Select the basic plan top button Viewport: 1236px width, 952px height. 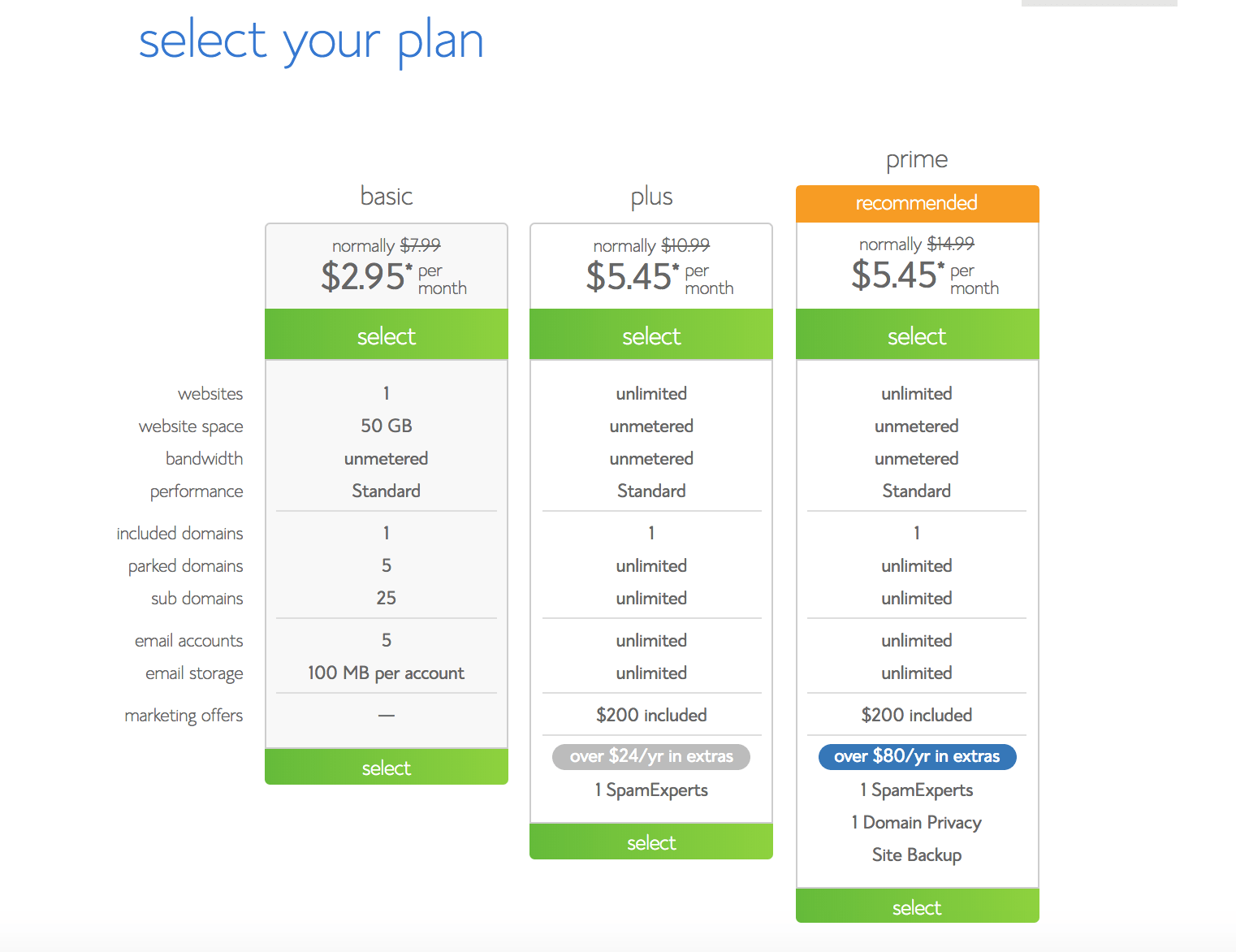tap(387, 334)
